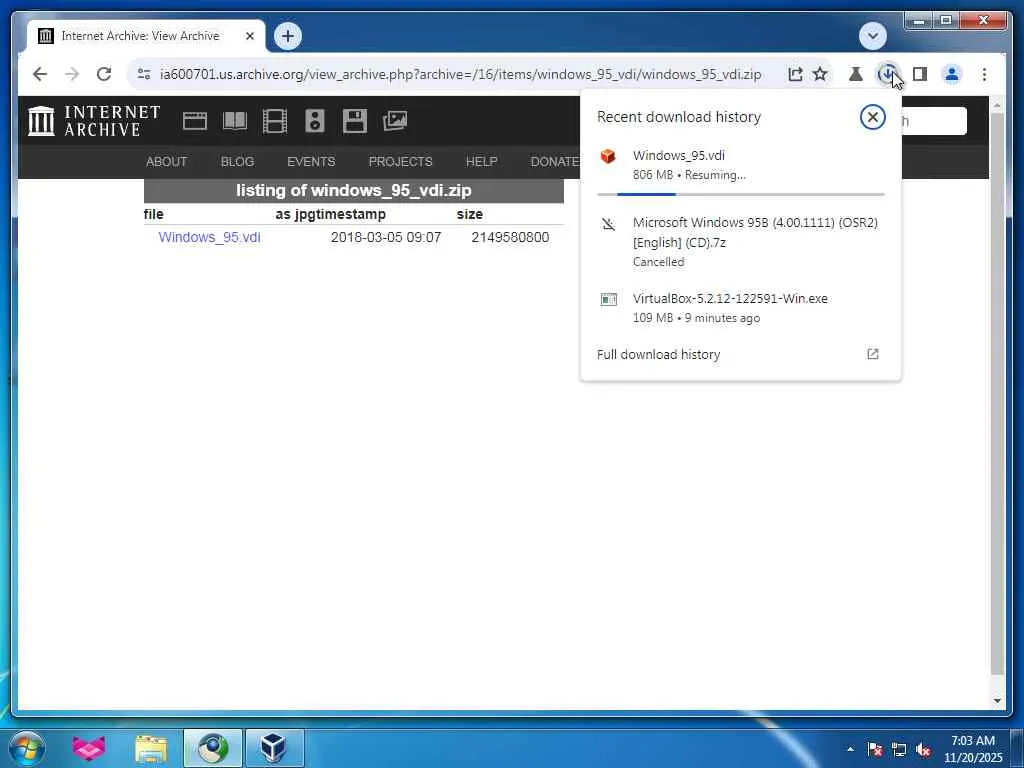The width and height of the screenshot is (1024, 768).
Task: Click the external-link icon beside Full download history
Action: coord(872,354)
